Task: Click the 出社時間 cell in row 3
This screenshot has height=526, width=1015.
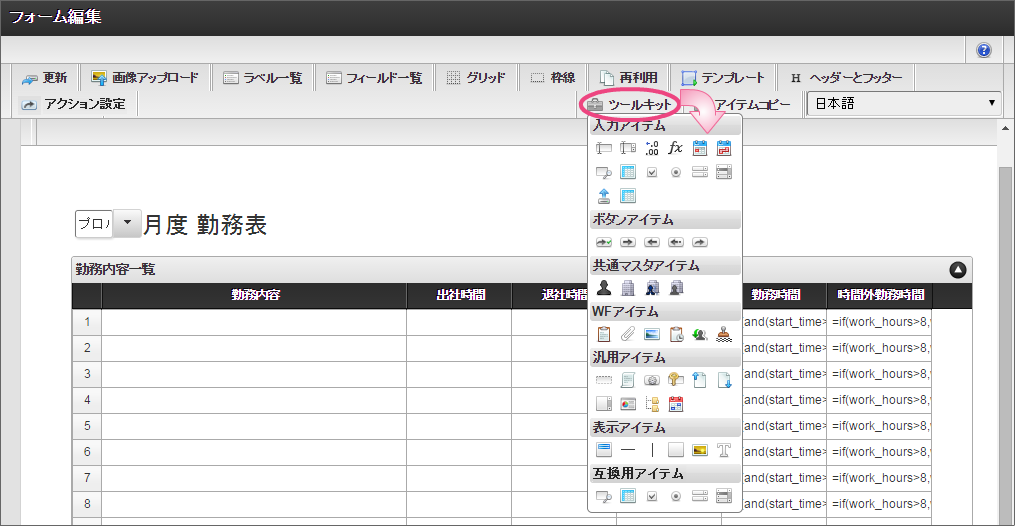Action: coord(459,374)
